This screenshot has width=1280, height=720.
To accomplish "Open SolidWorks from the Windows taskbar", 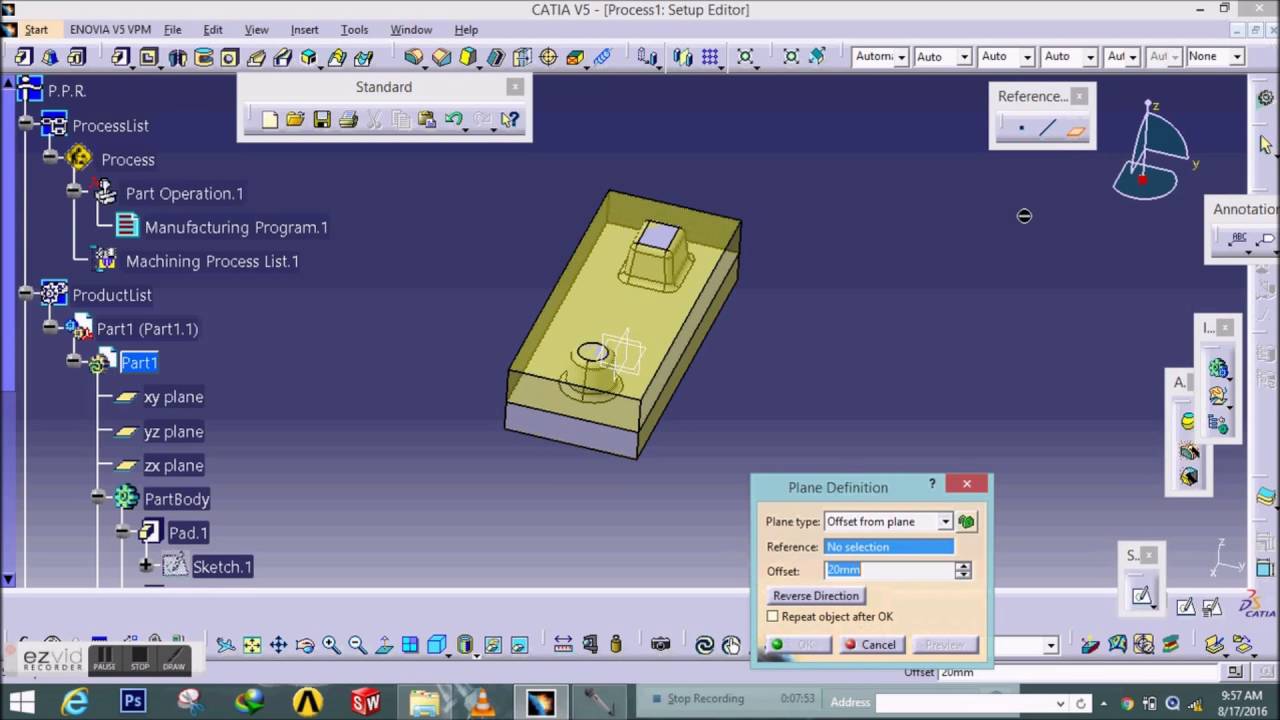I will [x=365, y=702].
